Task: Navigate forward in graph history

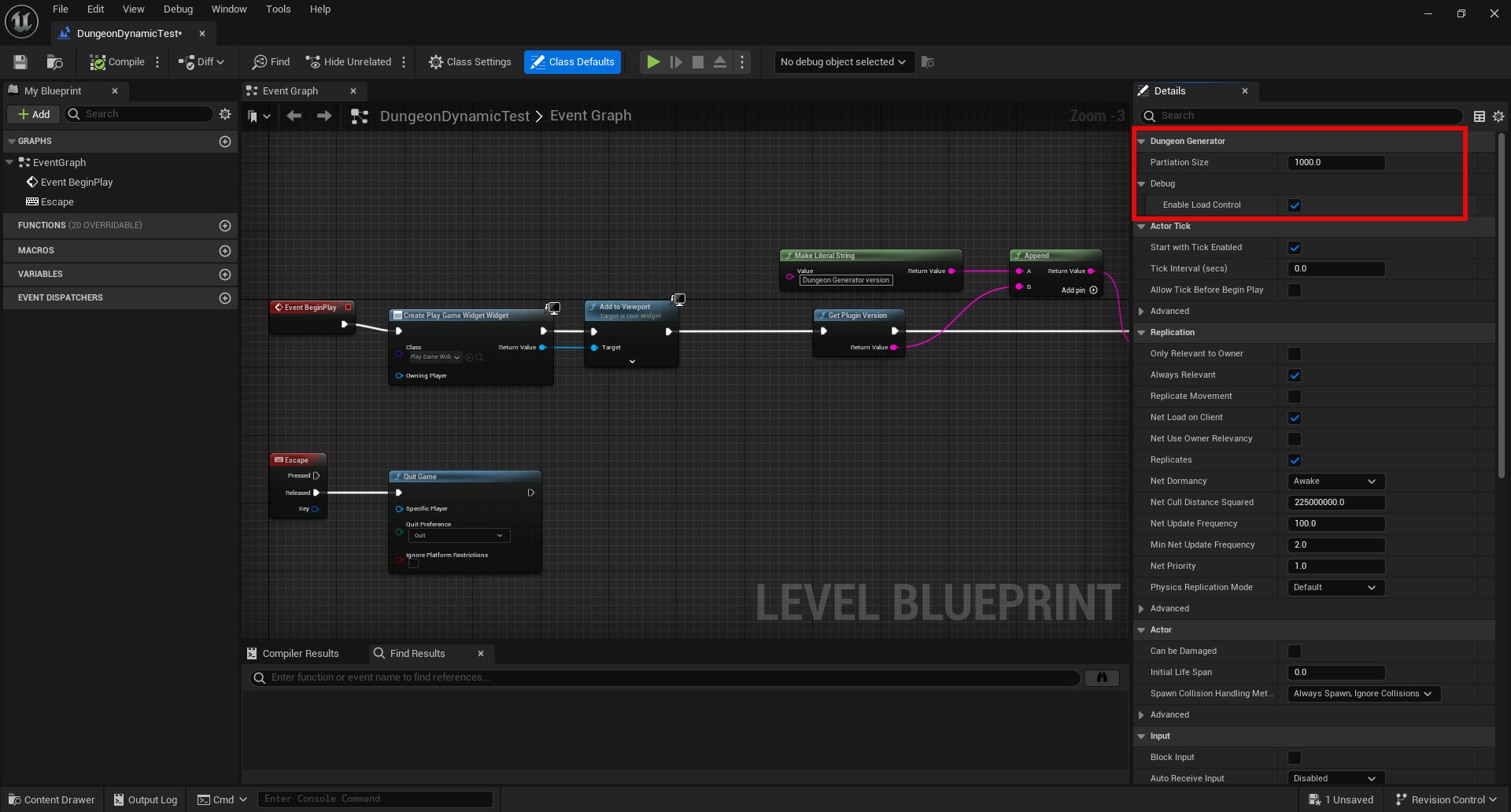Action: pos(324,116)
